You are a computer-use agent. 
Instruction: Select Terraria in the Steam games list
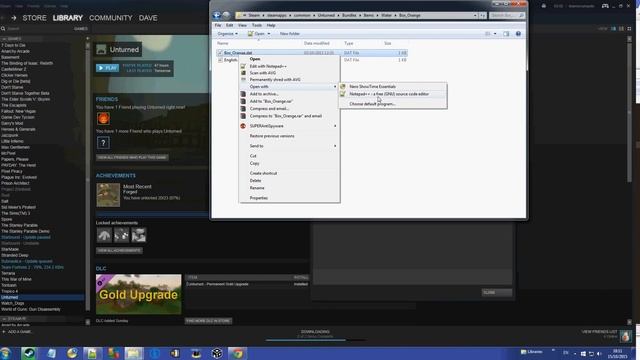pos(8,273)
